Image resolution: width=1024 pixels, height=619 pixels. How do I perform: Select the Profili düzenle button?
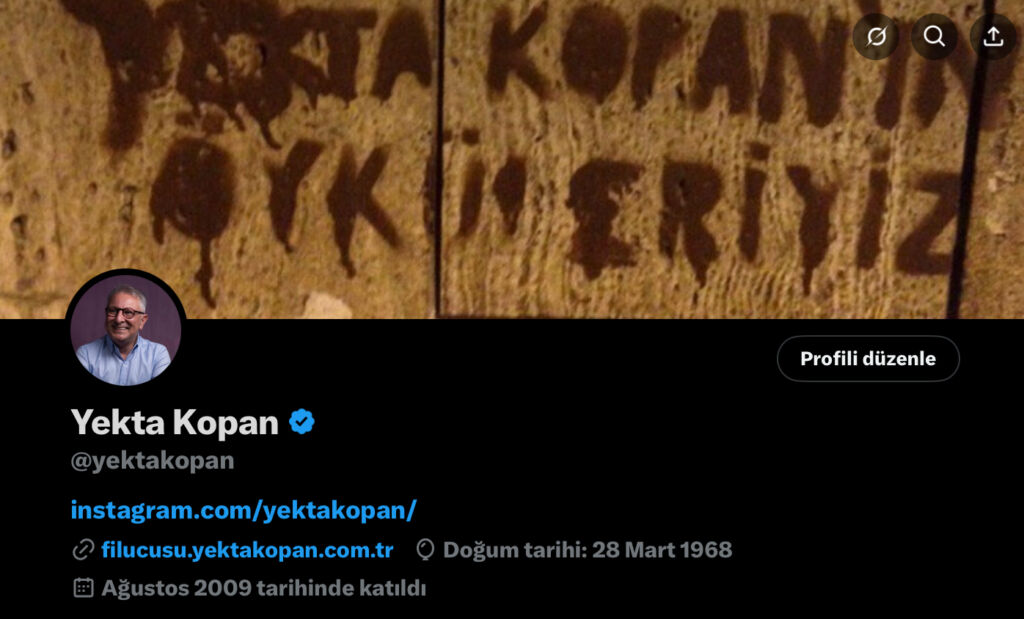pos(868,358)
